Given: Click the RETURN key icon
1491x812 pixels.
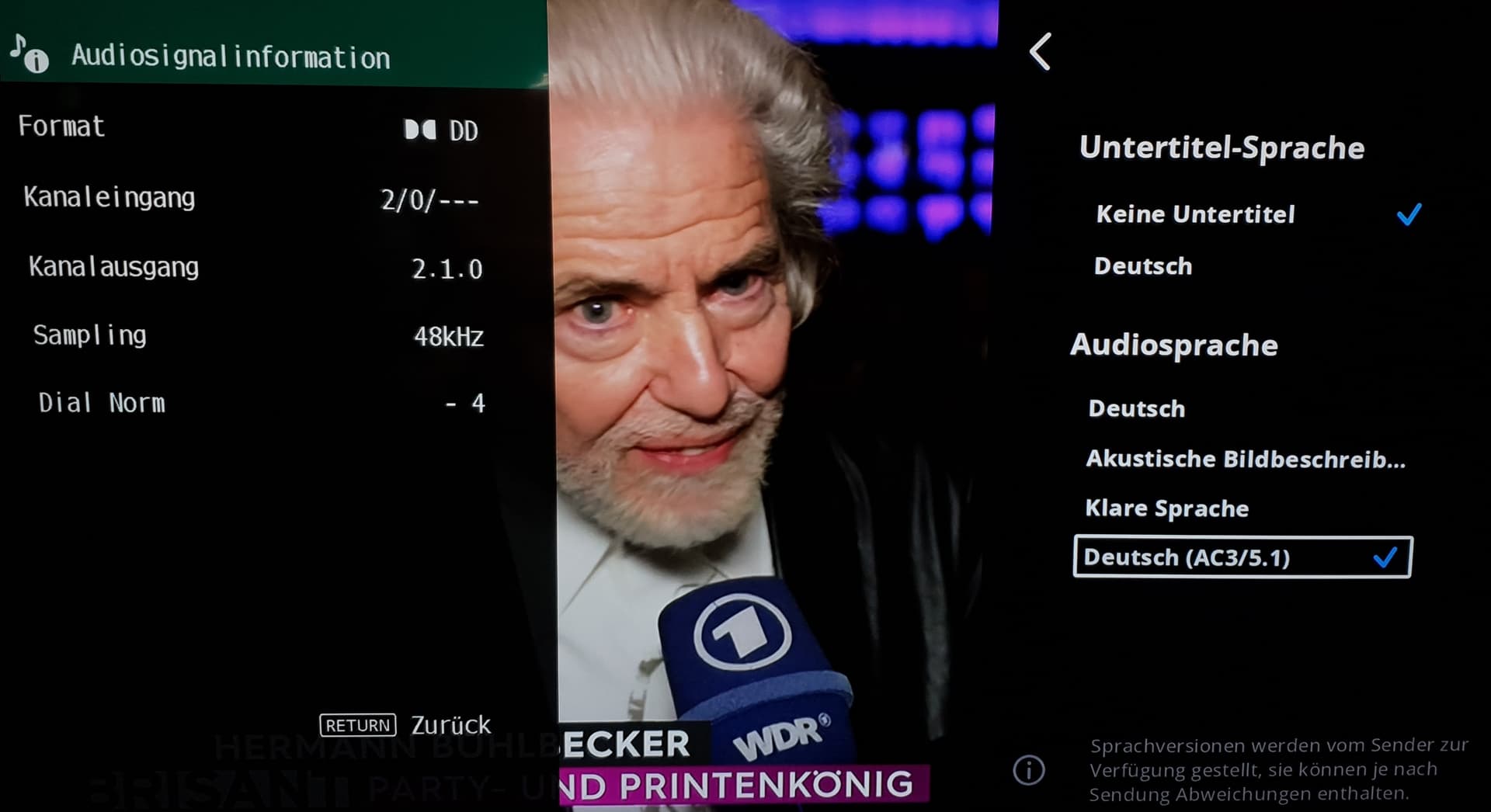Looking at the screenshot, I should [358, 725].
